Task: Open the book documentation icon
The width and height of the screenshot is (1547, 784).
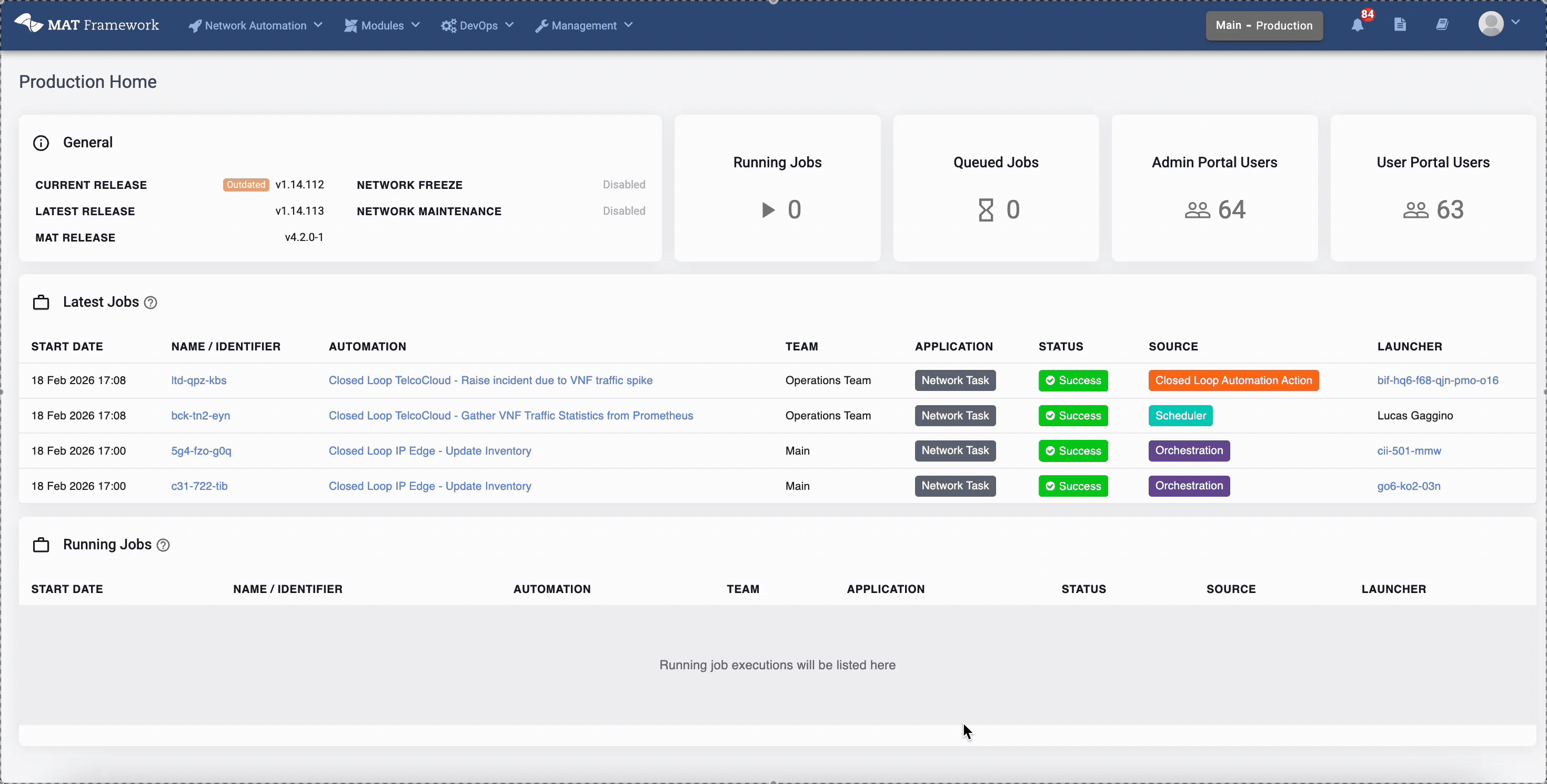Action: tap(1442, 25)
